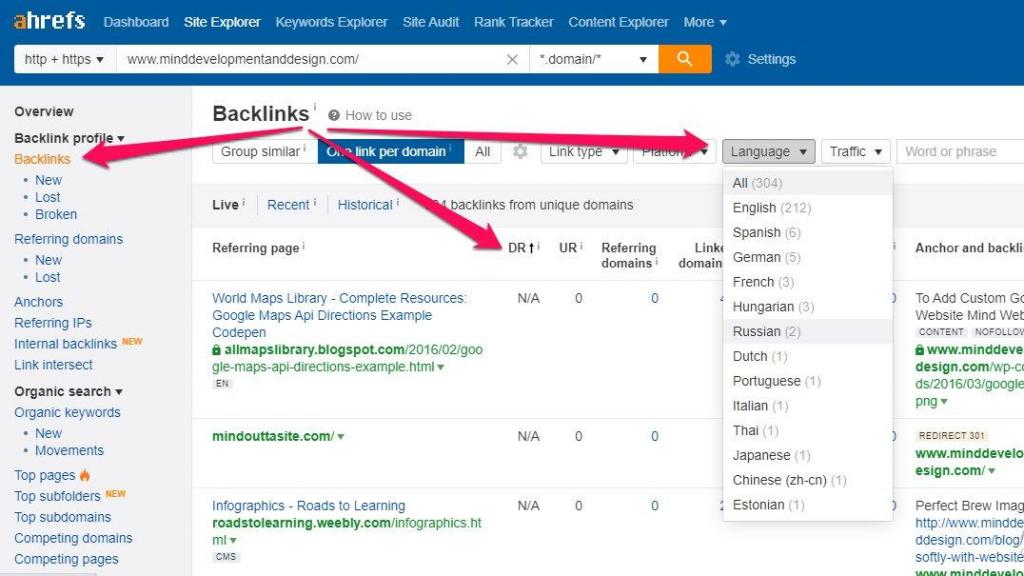Click the How to use link
The width and height of the screenshot is (1024, 576).
click(x=378, y=116)
